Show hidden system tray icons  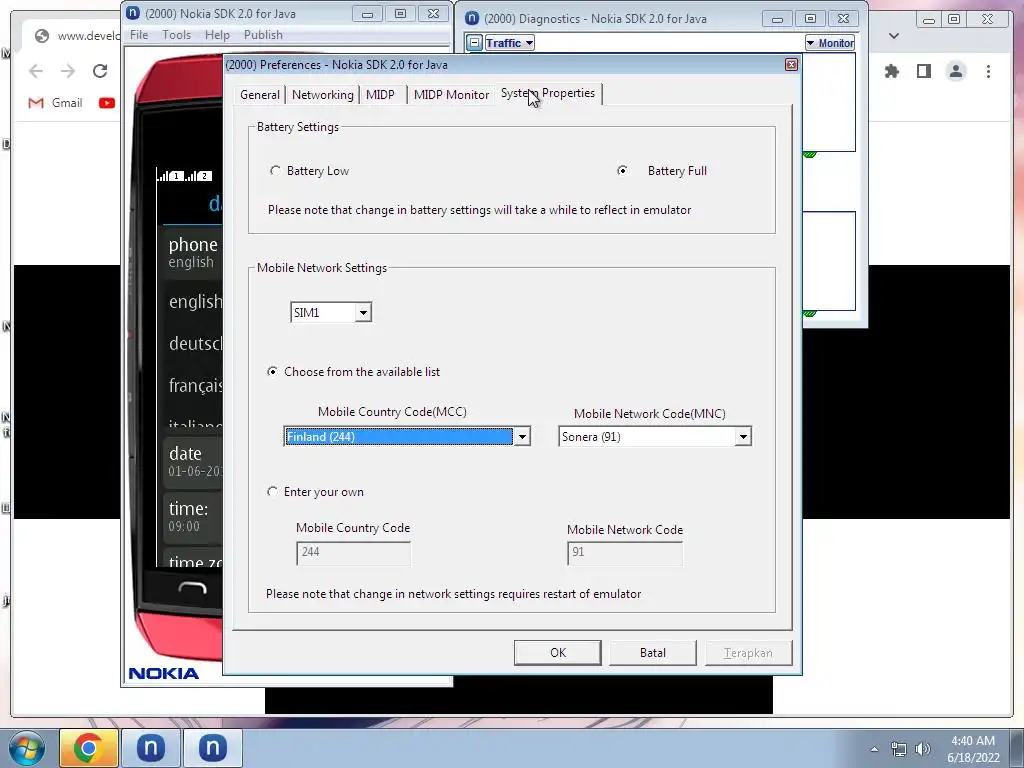click(x=874, y=749)
